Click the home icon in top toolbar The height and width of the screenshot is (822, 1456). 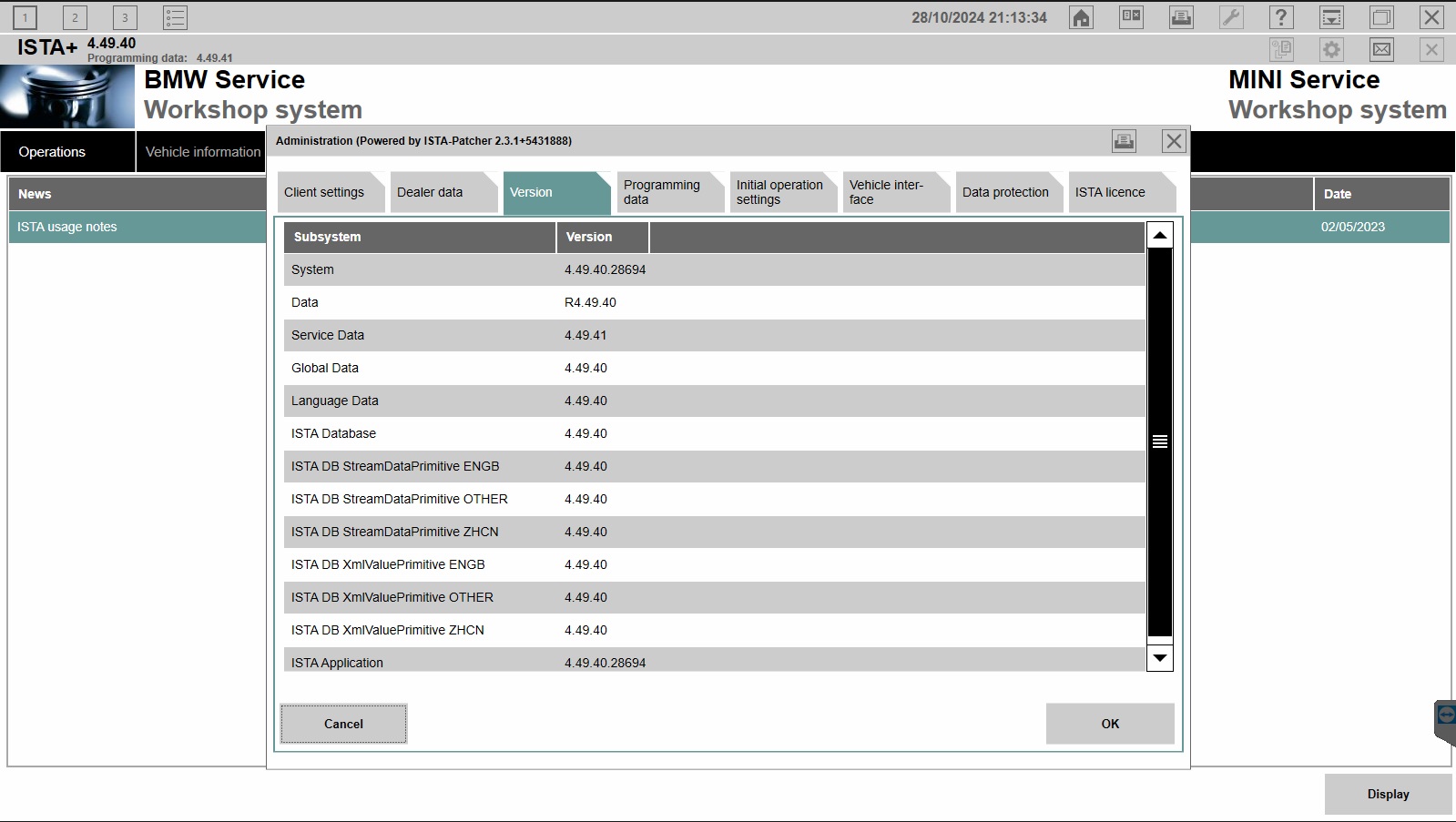pyautogui.click(x=1081, y=17)
